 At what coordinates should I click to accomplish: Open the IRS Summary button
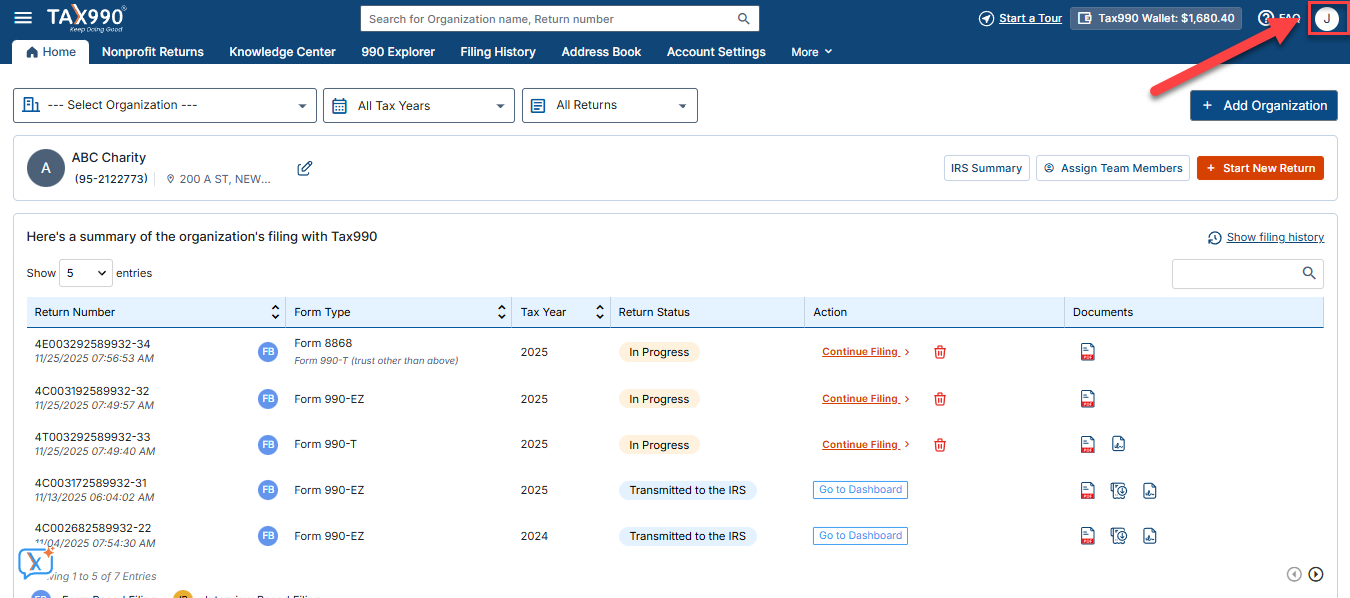[x=986, y=168]
